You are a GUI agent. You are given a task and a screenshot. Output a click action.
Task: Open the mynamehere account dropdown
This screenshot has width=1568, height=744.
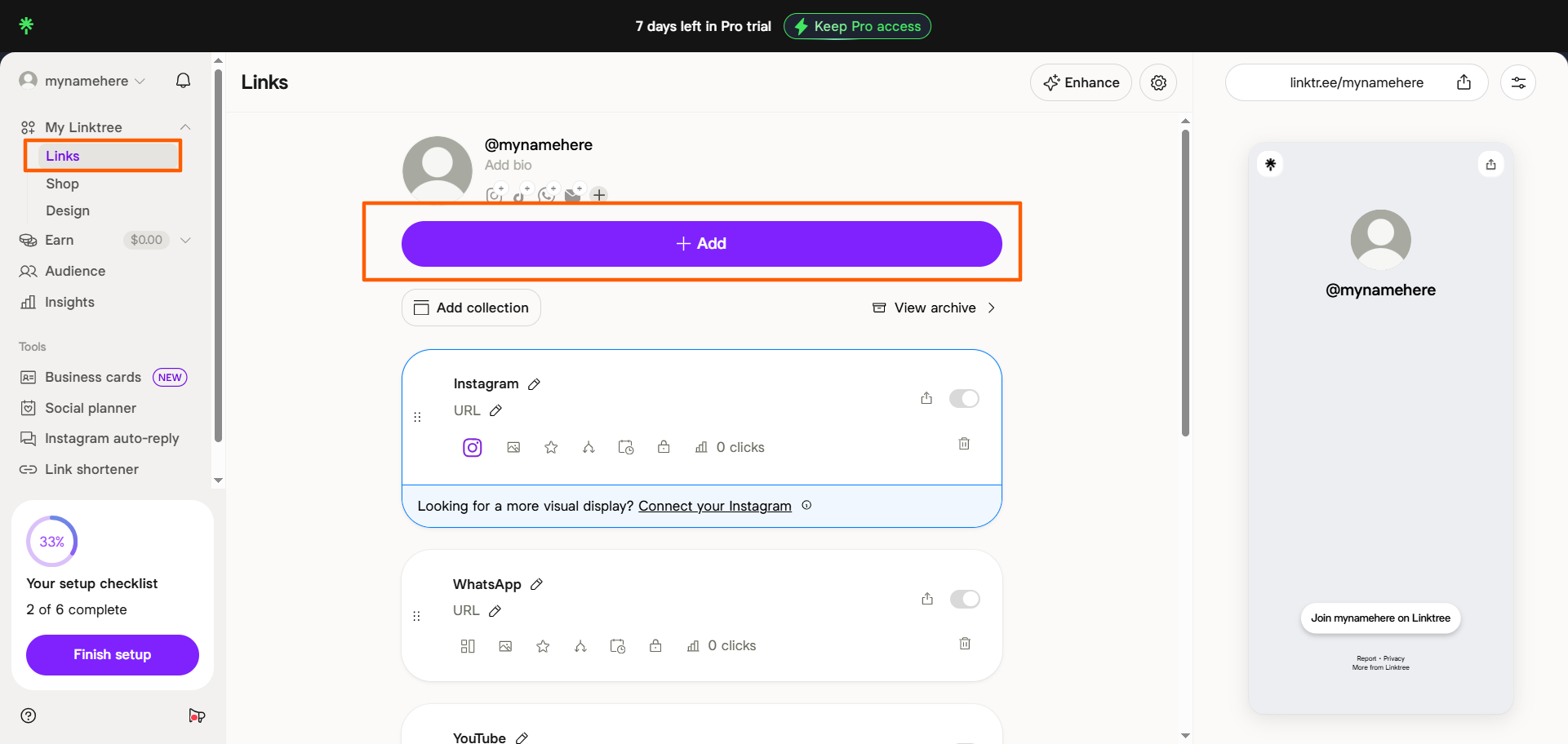[x=82, y=81]
